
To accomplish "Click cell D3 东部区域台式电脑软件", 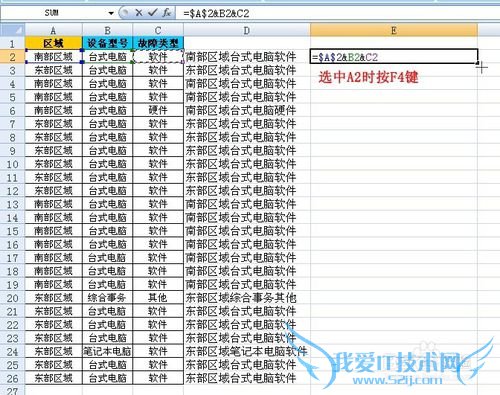I will pos(247,70).
